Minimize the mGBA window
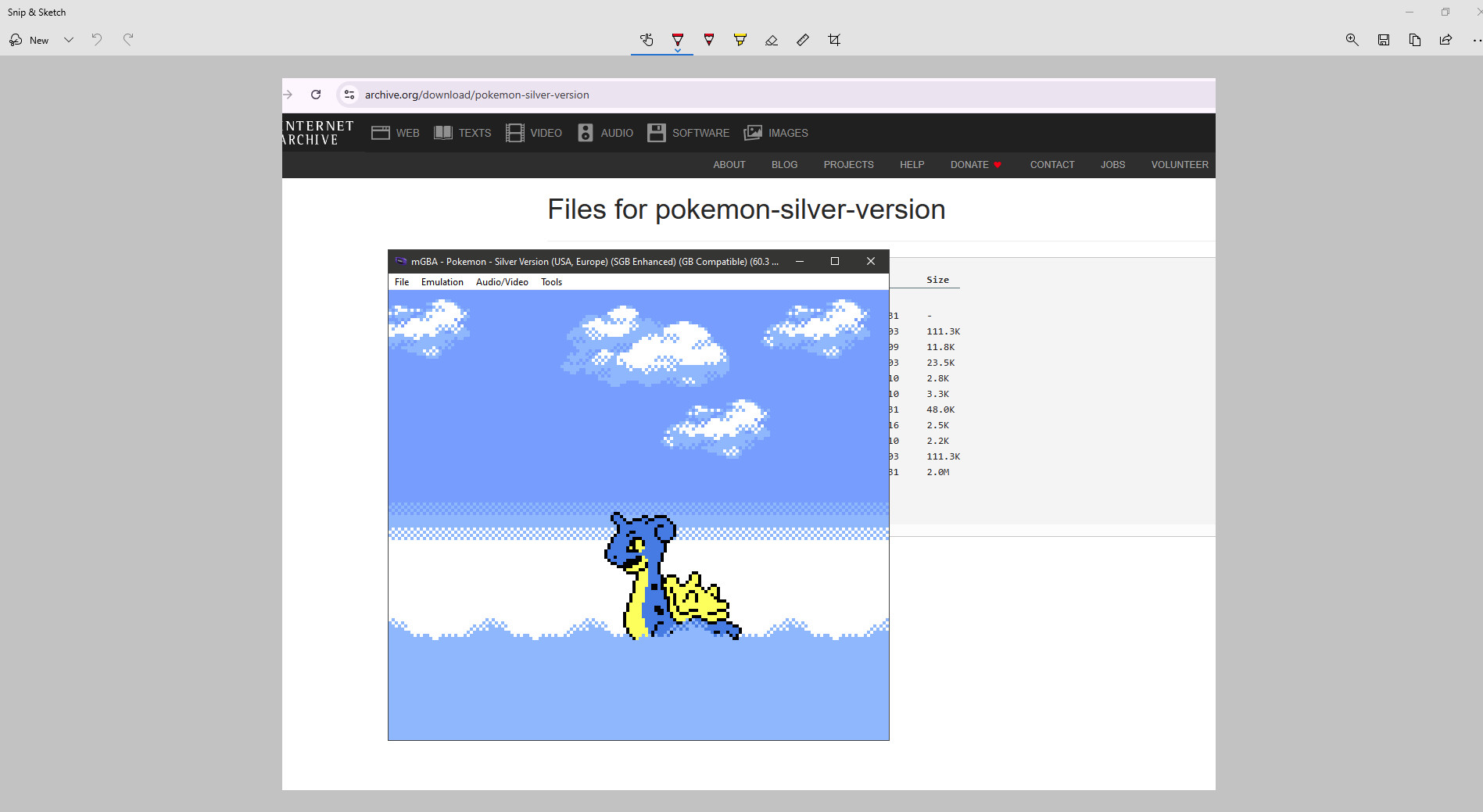The width and height of the screenshot is (1483, 812). point(800,261)
